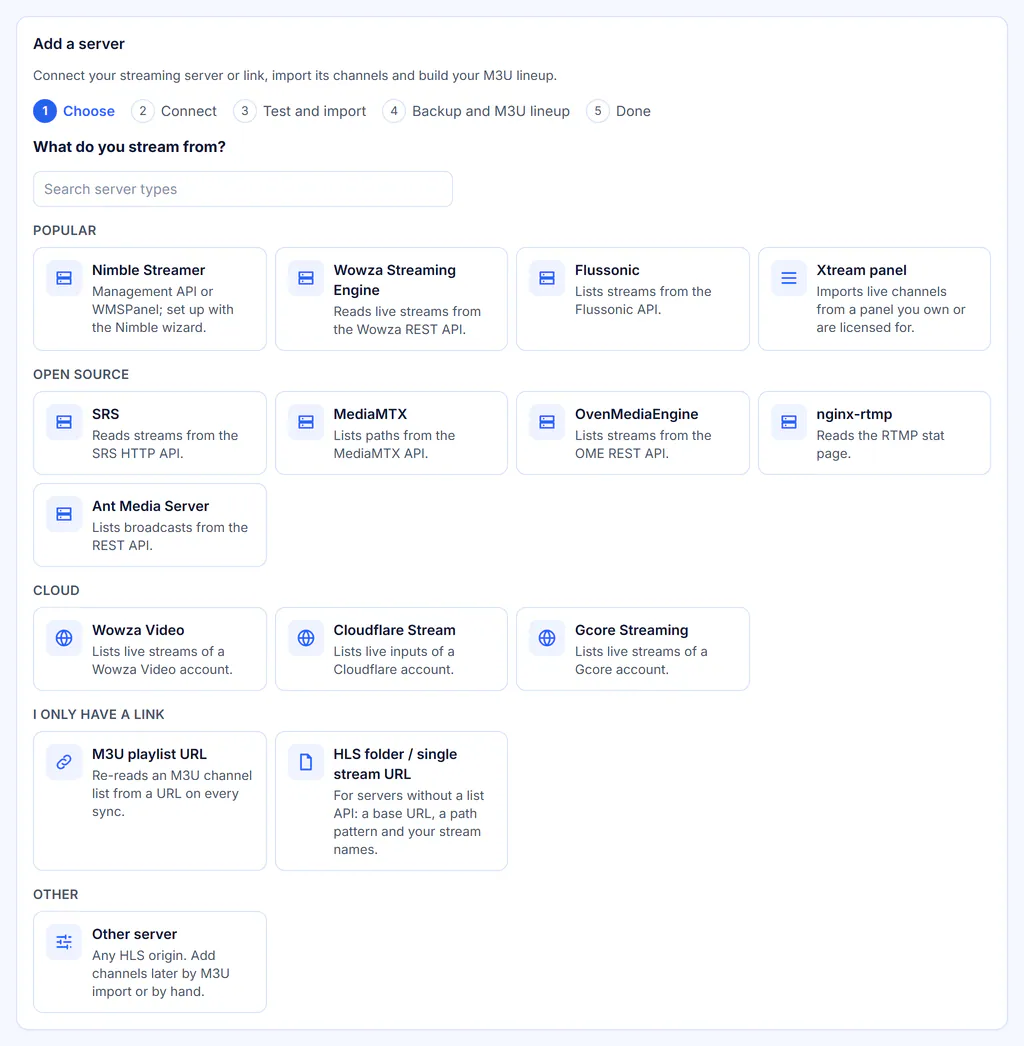The width and height of the screenshot is (1024, 1046).
Task: Click the OvenMediaEngine server icon
Action: tap(547, 422)
